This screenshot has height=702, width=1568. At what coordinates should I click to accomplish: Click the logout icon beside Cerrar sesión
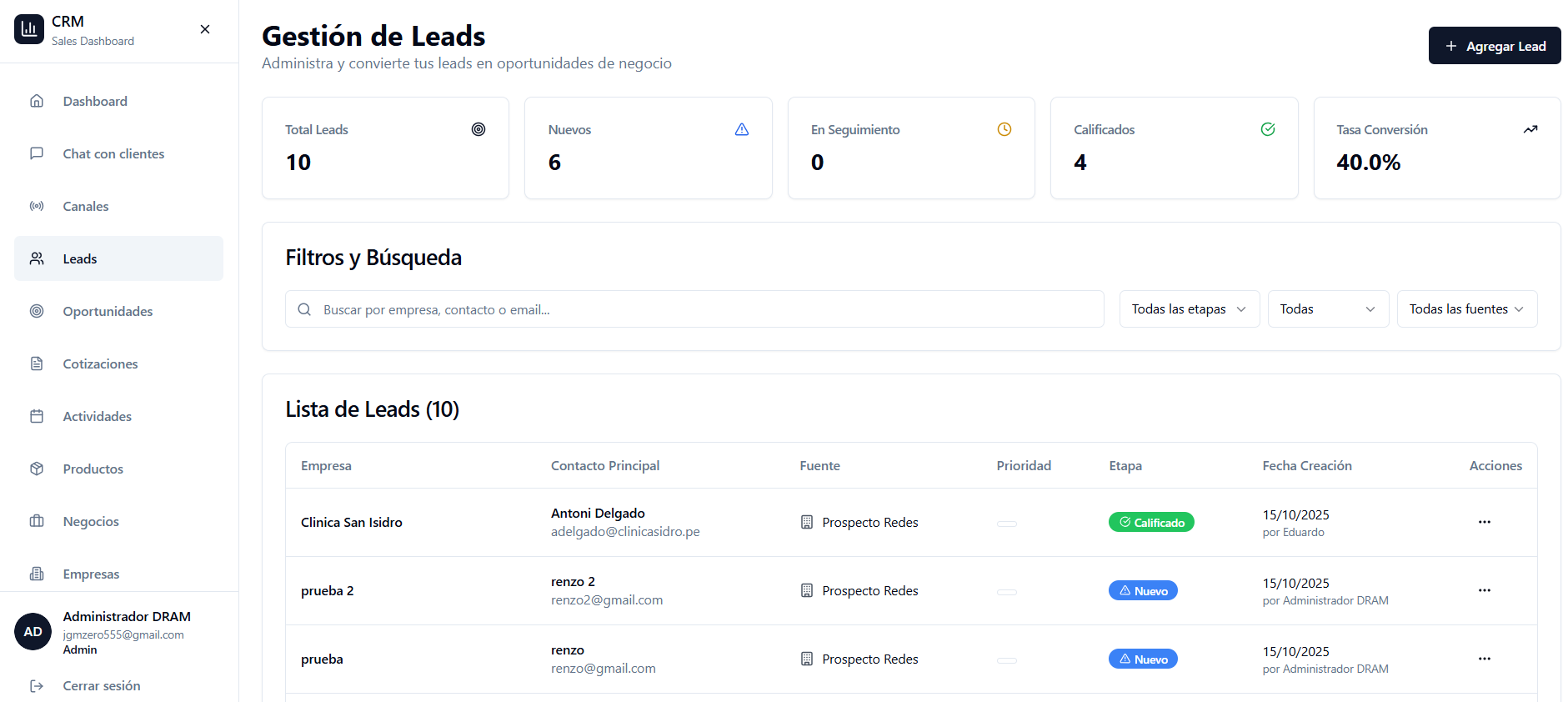[x=37, y=685]
